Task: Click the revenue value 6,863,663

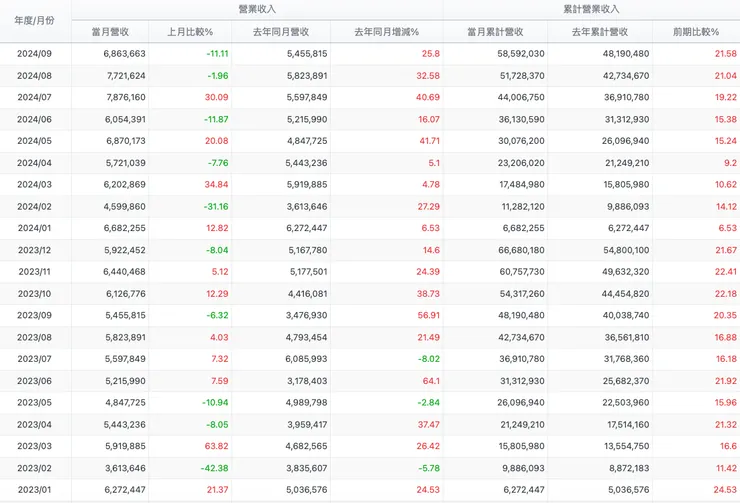Action: (x=125, y=53)
